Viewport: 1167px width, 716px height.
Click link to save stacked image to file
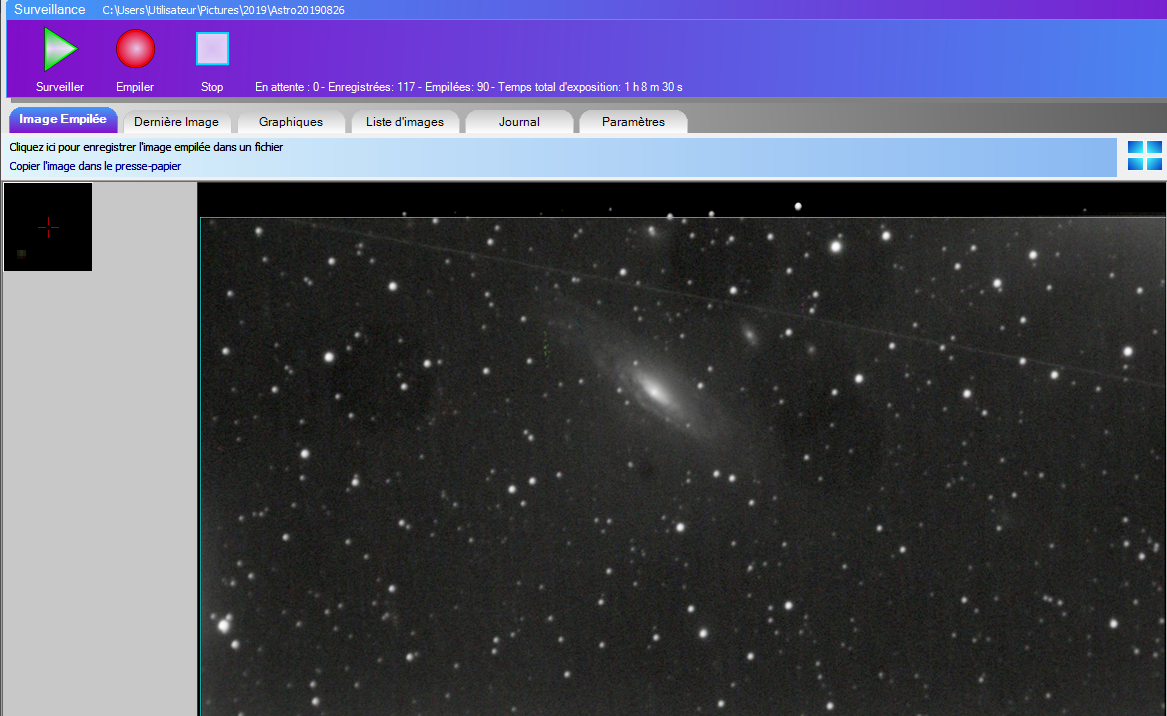tap(146, 147)
